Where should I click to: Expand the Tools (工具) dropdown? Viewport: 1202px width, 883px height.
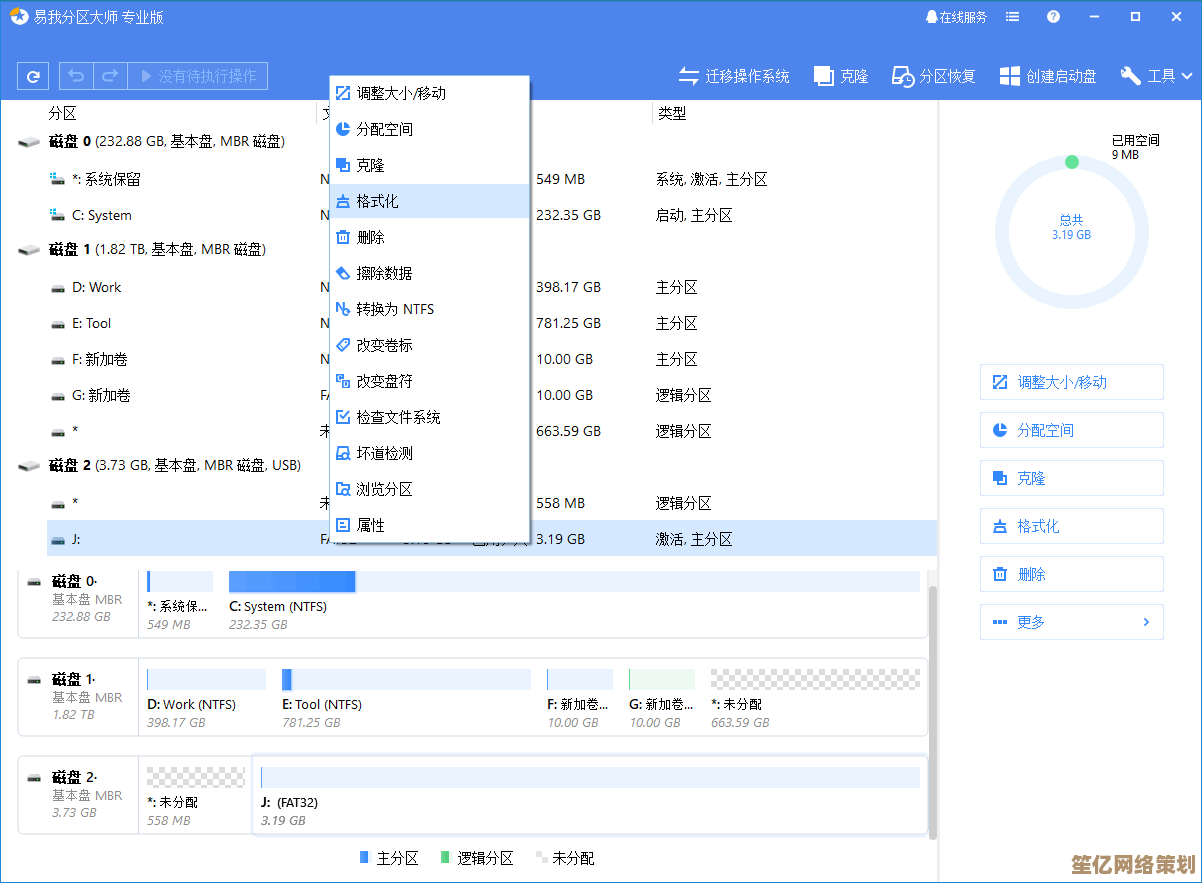(1157, 76)
